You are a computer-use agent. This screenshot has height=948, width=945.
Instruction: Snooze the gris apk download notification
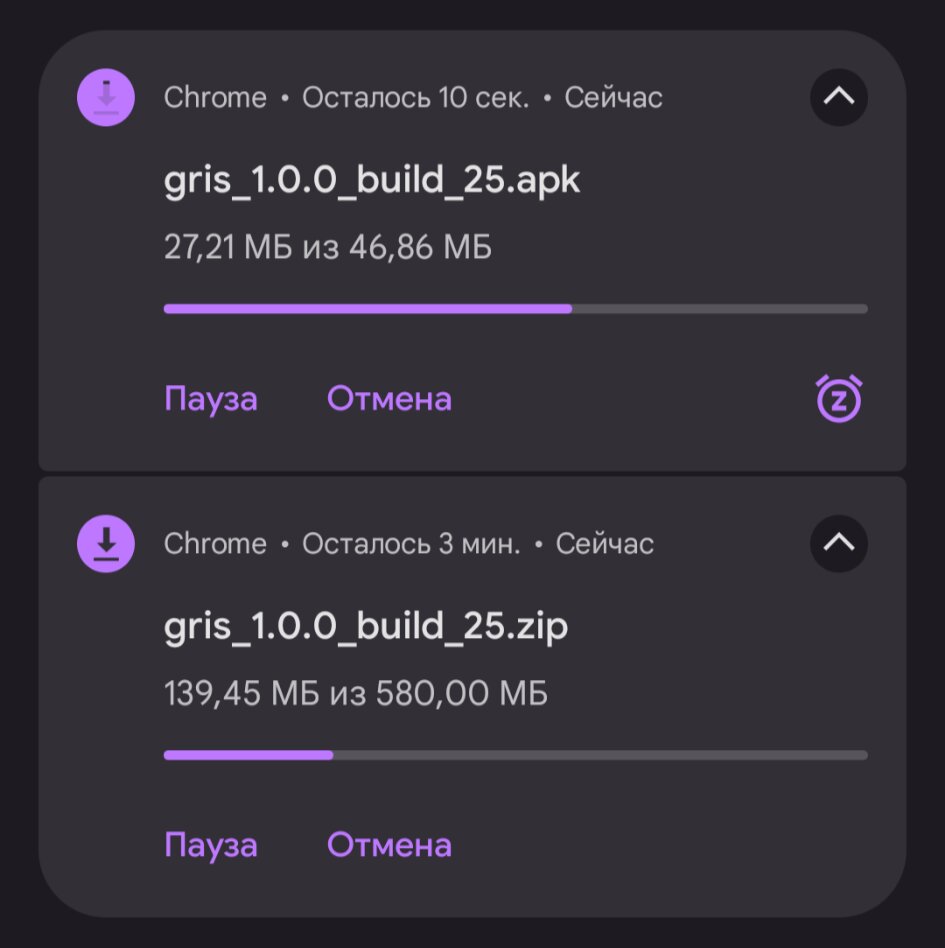click(x=839, y=398)
